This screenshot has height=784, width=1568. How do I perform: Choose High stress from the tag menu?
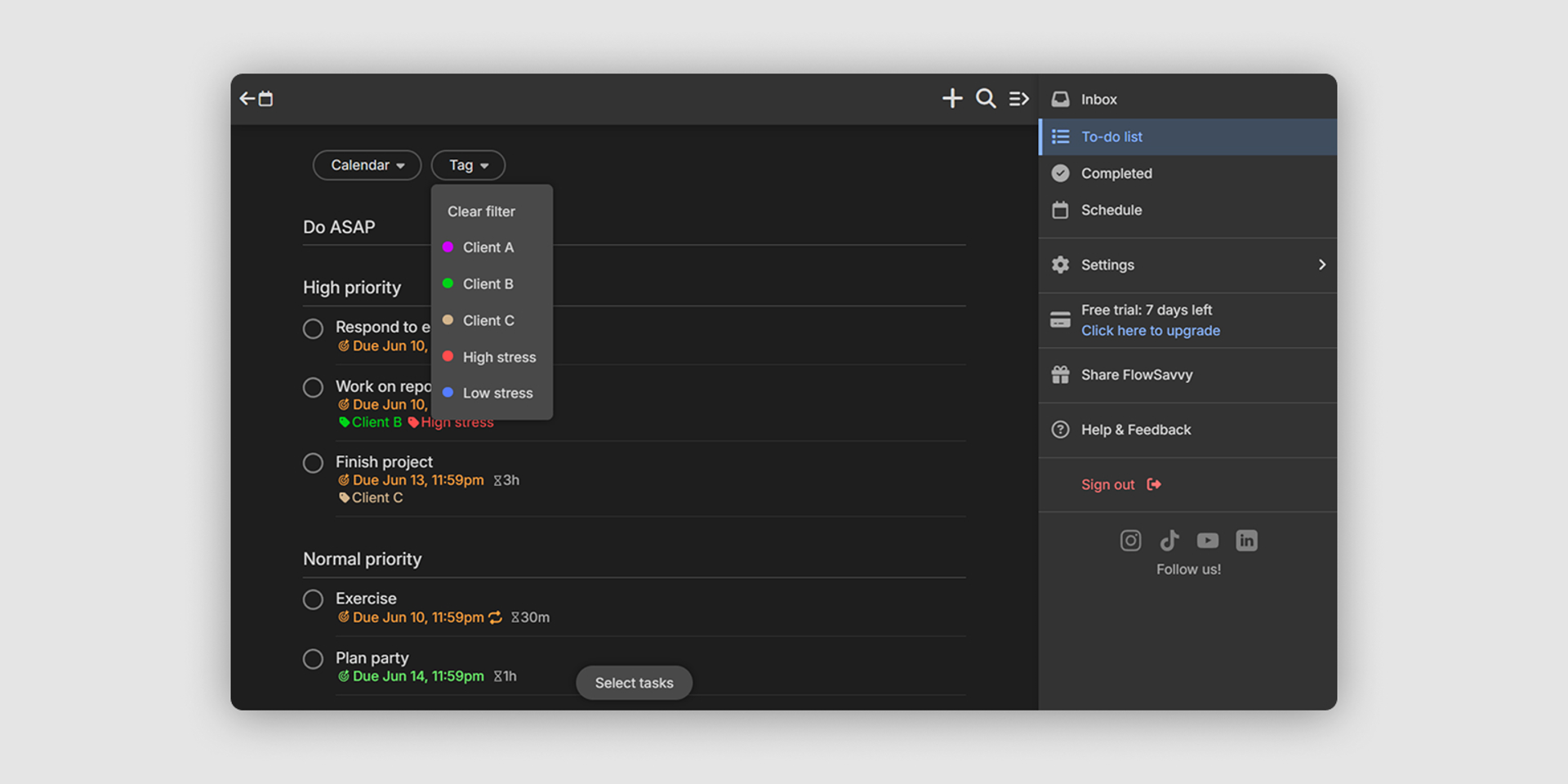point(499,357)
